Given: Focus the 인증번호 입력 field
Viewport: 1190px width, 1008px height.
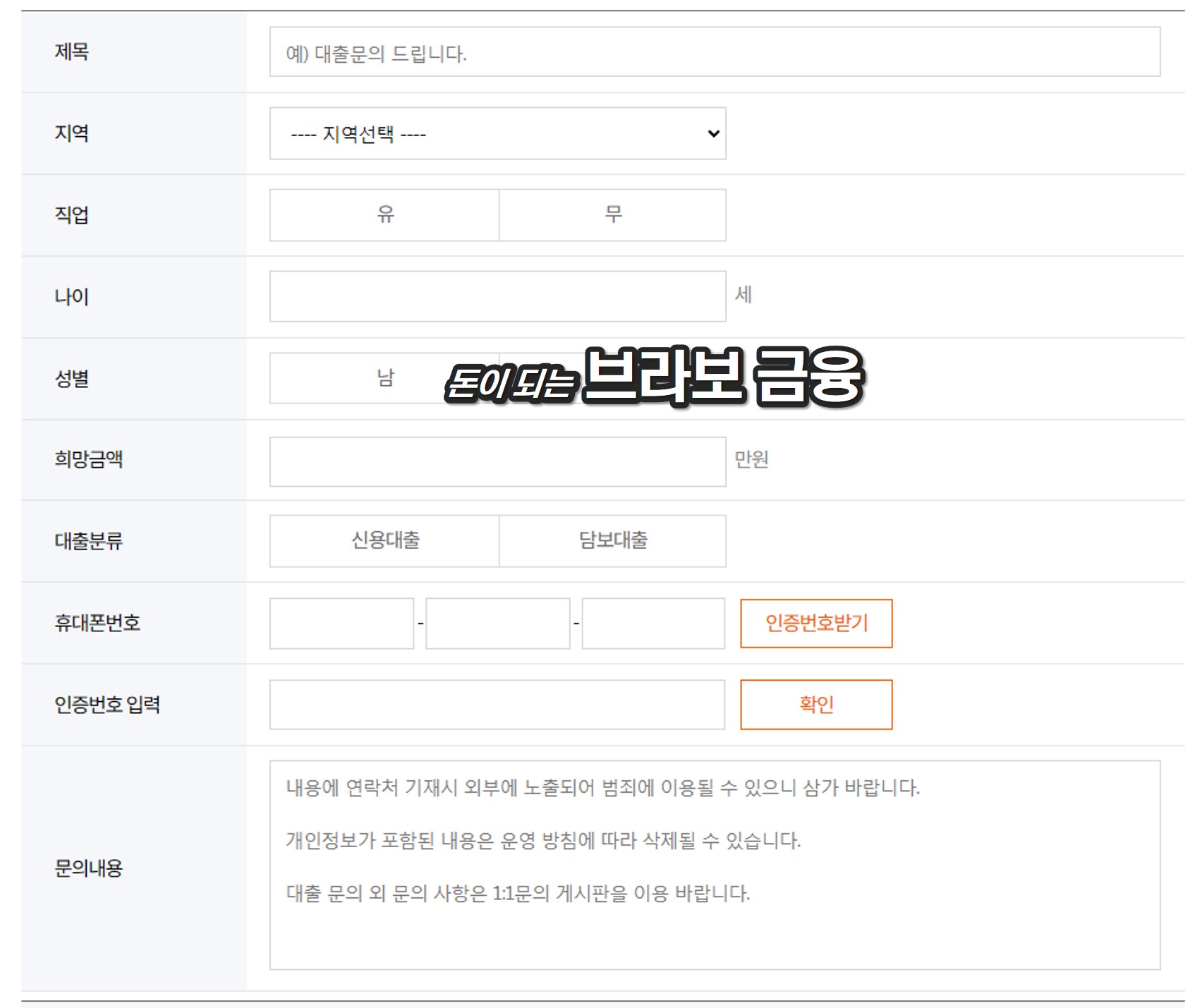Looking at the screenshot, I should click(x=497, y=705).
